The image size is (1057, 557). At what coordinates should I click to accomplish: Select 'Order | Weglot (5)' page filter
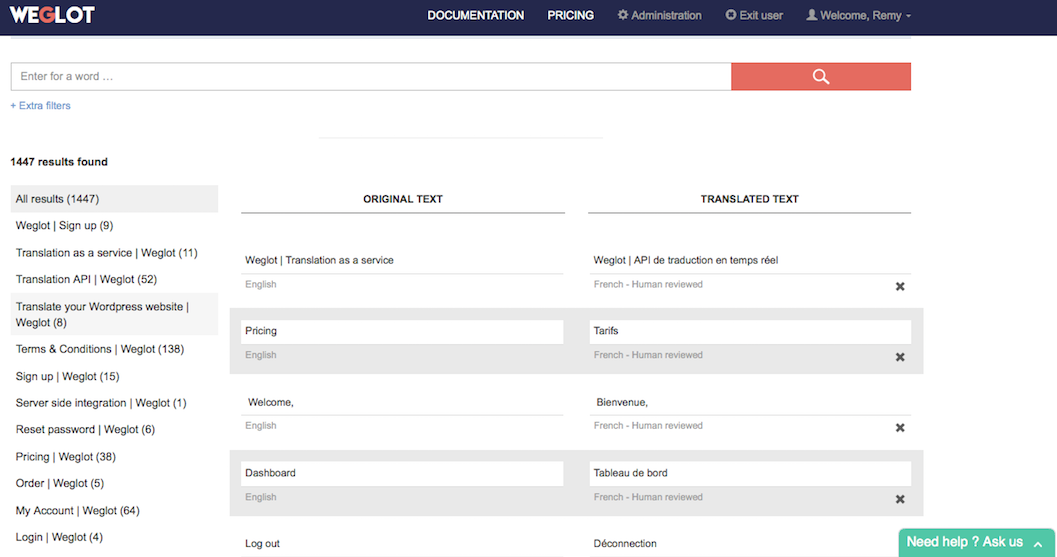[60, 483]
